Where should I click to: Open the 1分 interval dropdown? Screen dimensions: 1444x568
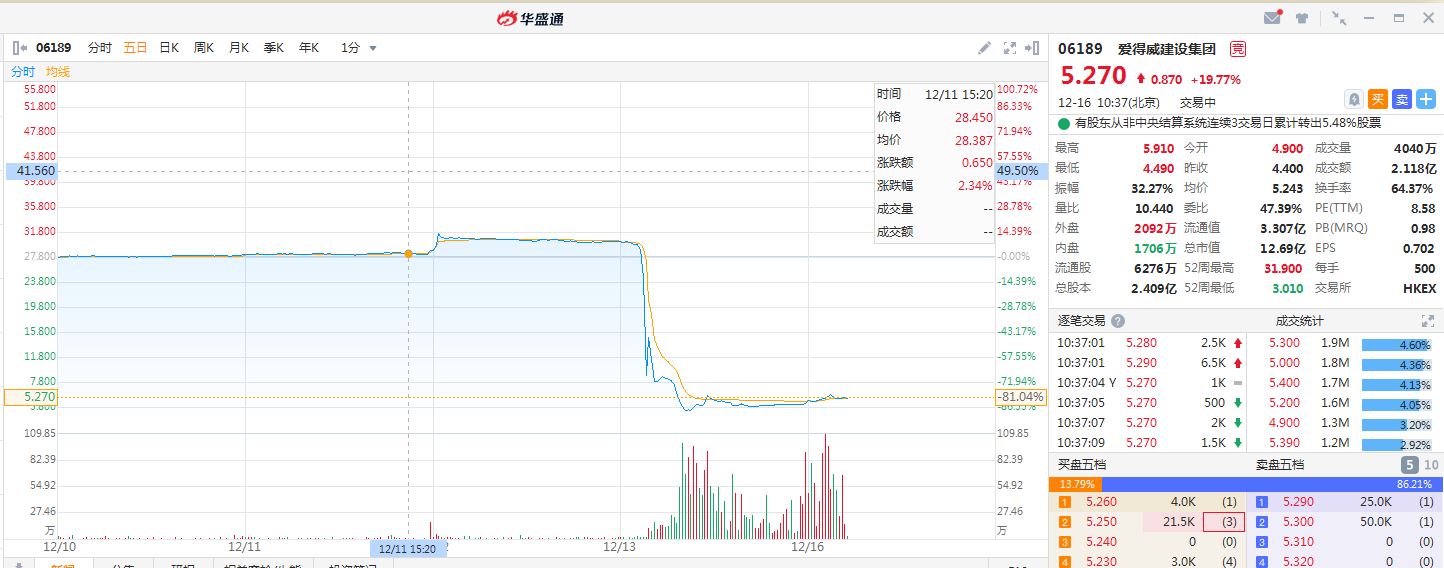pyautogui.click(x=359, y=48)
